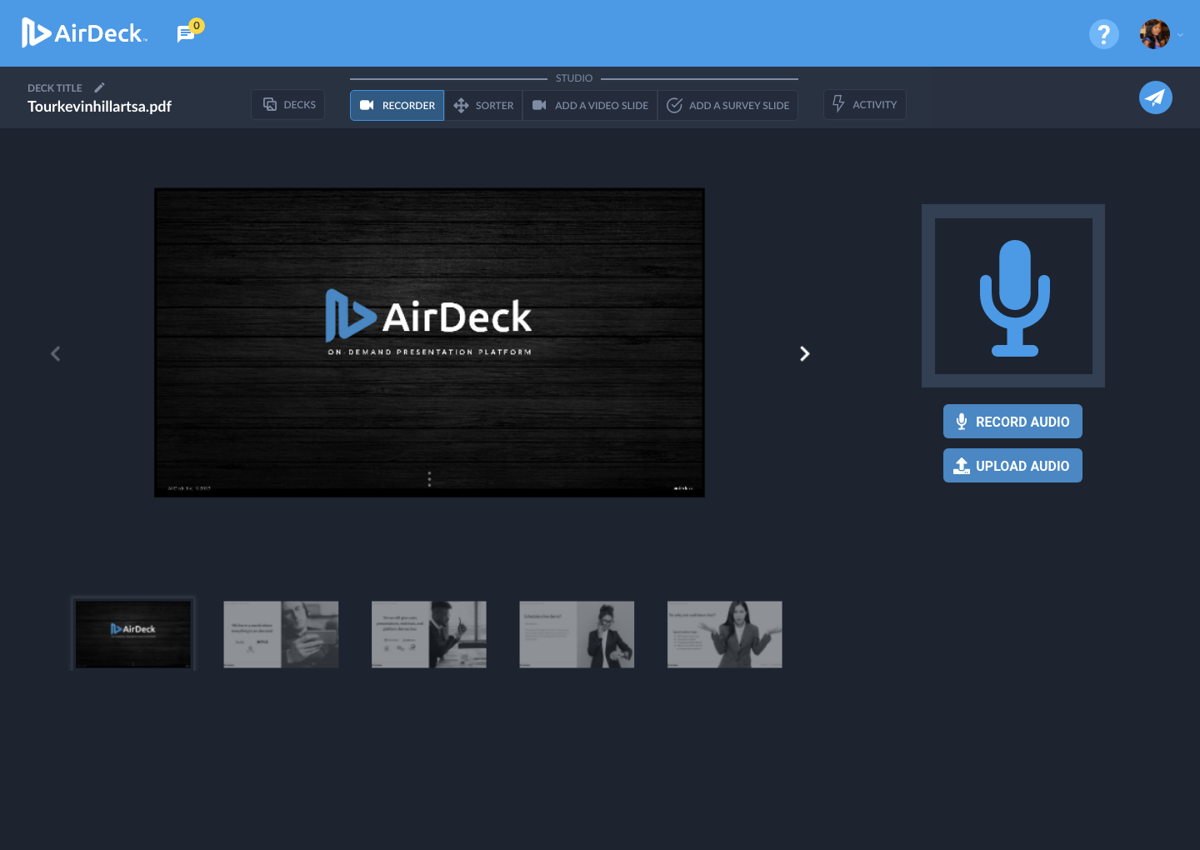This screenshot has height=850, width=1200.
Task: Switch to the RECORDER tab
Action: [x=396, y=104]
